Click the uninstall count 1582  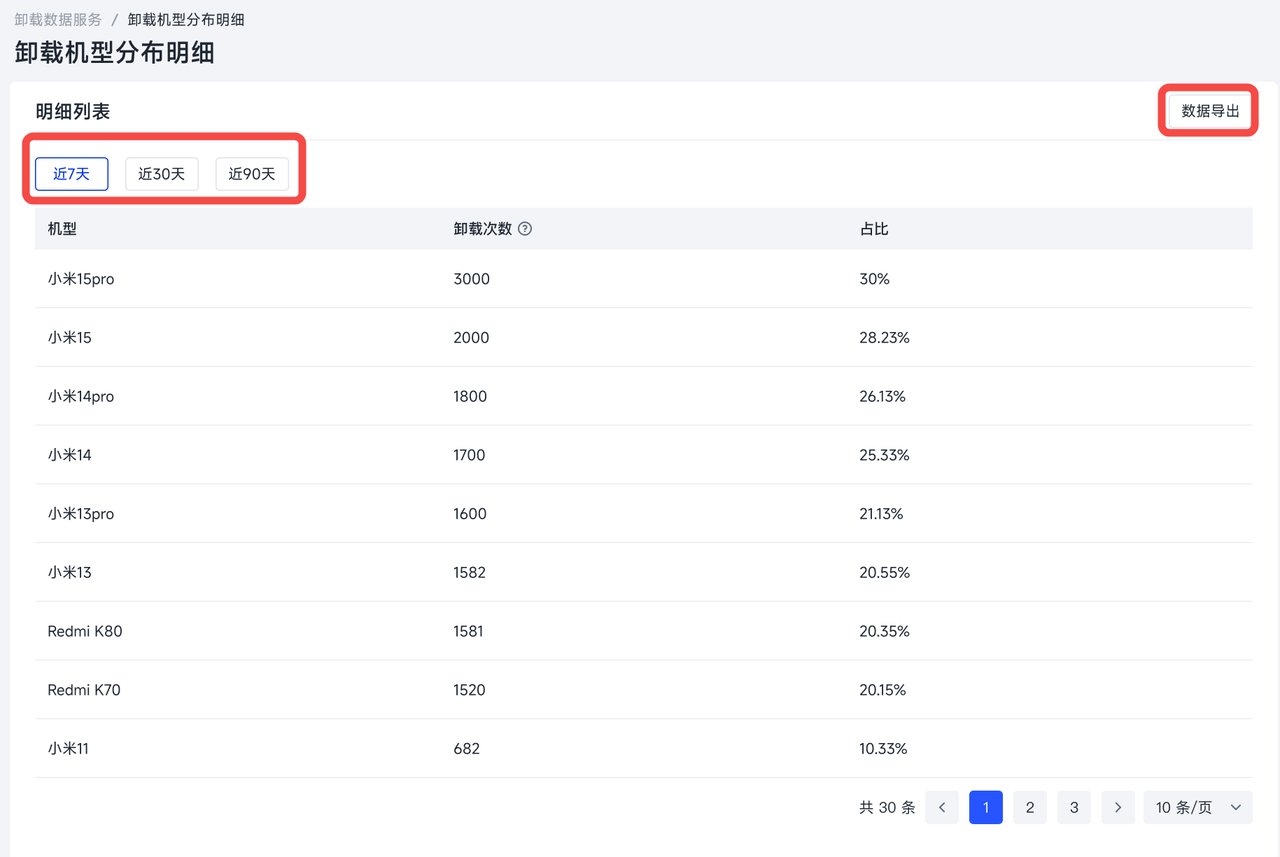(x=470, y=573)
